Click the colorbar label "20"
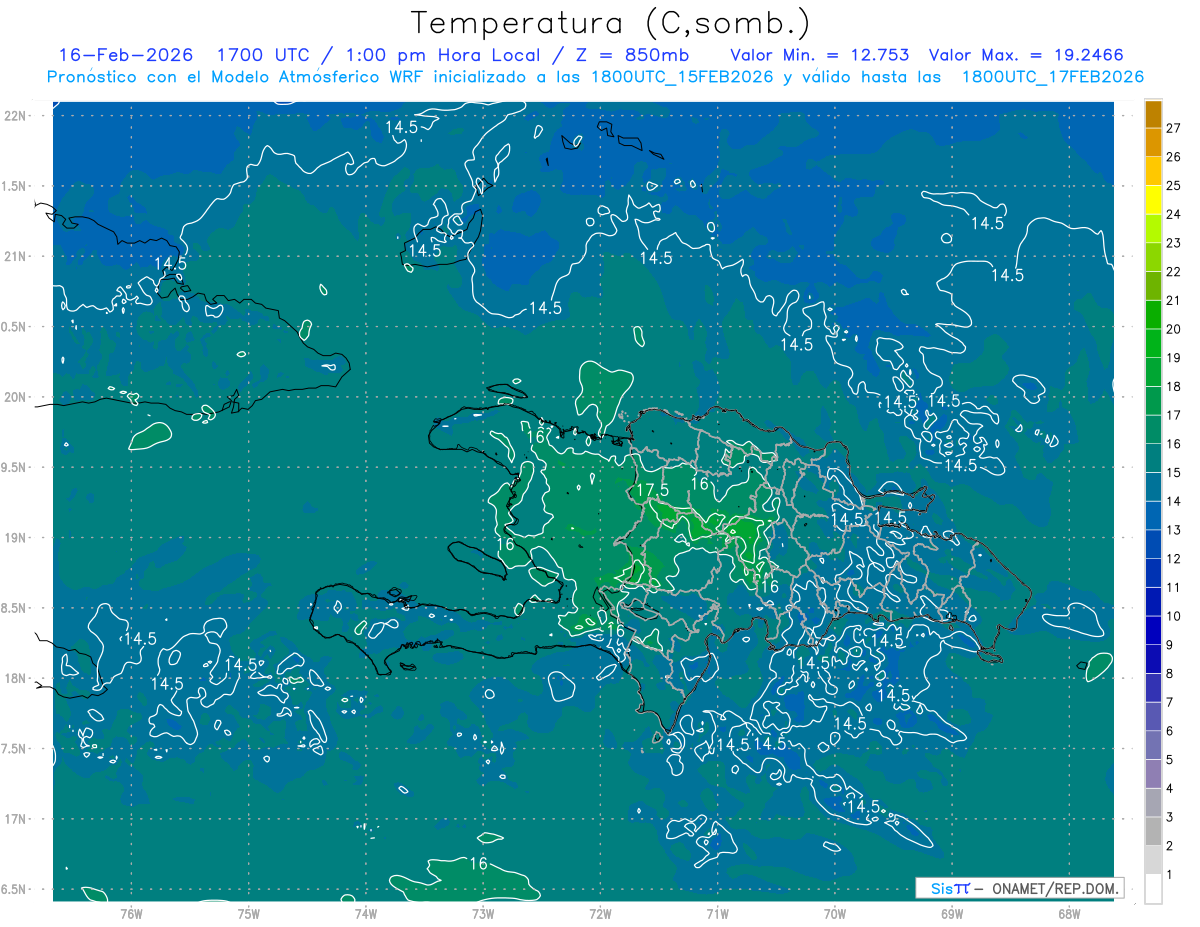Image resolution: width=1200 pixels, height=927 pixels. pyautogui.click(x=1174, y=329)
